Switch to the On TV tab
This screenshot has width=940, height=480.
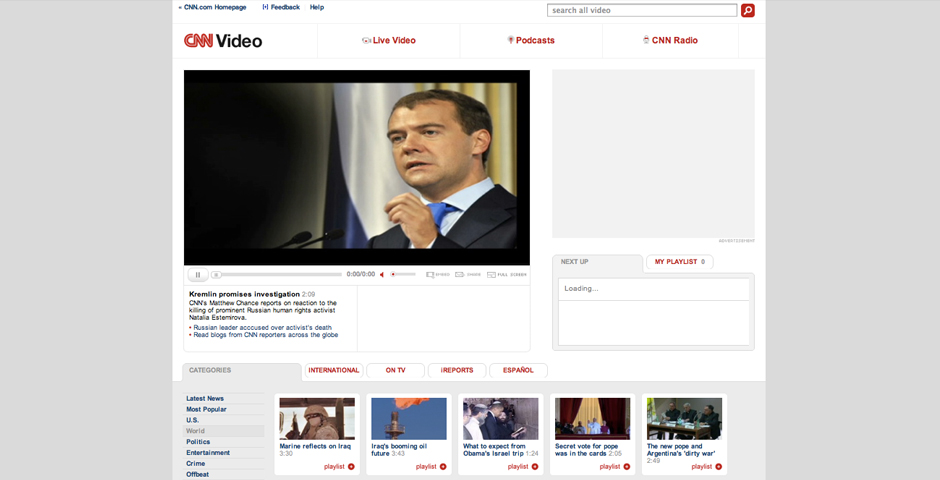tap(396, 370)
